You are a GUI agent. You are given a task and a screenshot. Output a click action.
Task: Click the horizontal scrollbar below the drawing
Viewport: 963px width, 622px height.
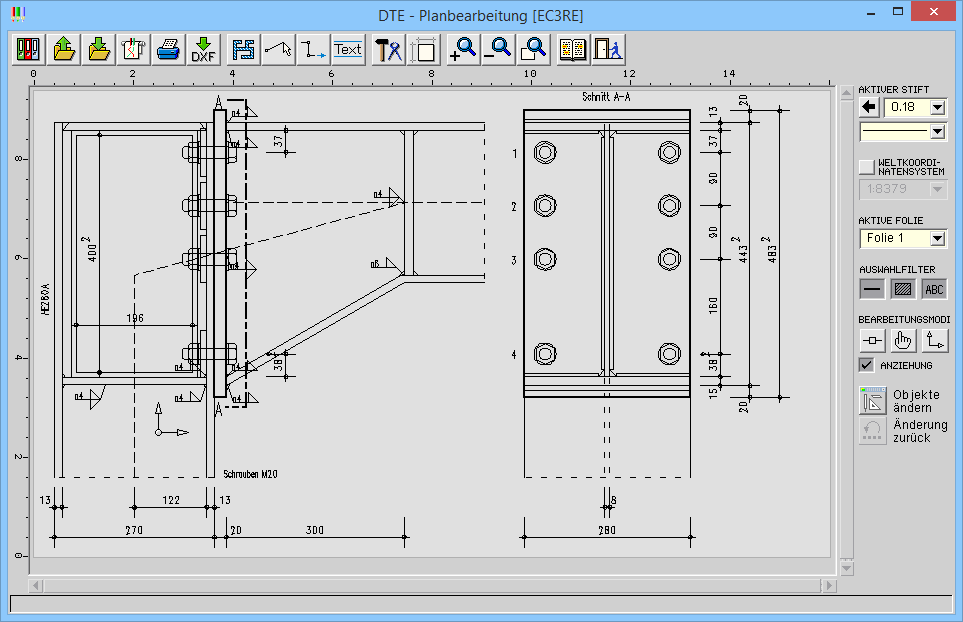click(433, 584)
